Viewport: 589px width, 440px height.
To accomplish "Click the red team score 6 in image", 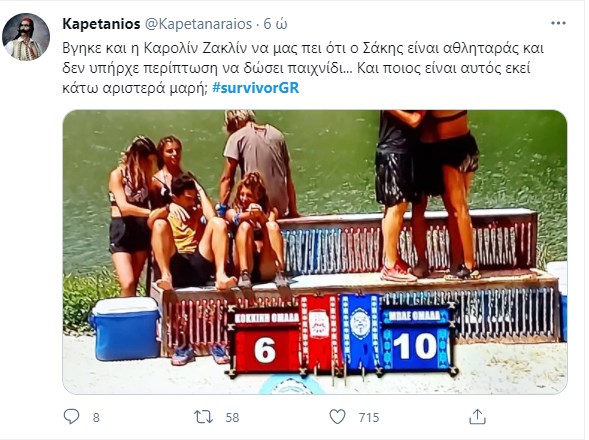I will [x=265, y=350].
